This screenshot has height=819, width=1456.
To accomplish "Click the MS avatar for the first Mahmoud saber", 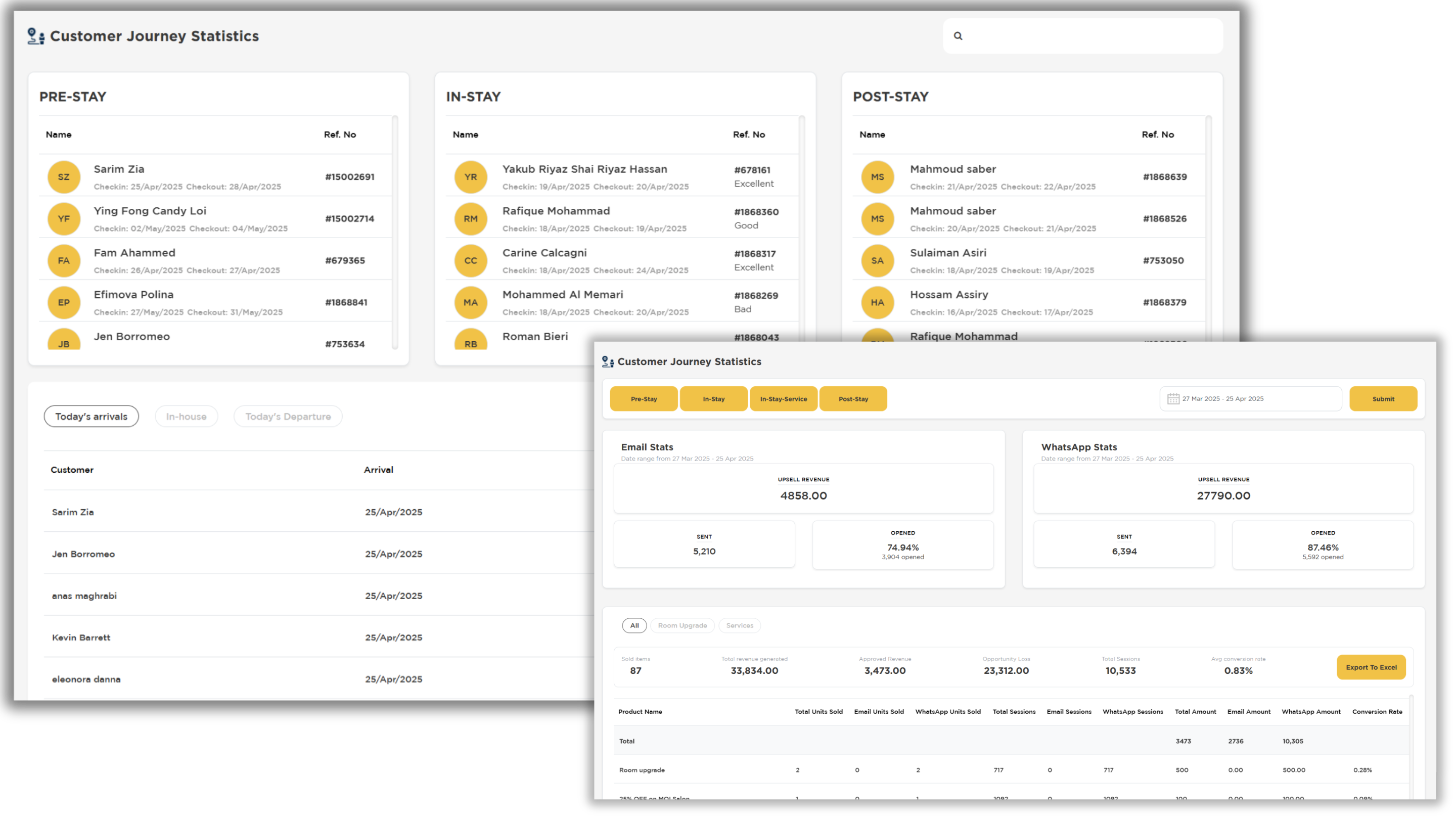I will click(x=877, y=177).
